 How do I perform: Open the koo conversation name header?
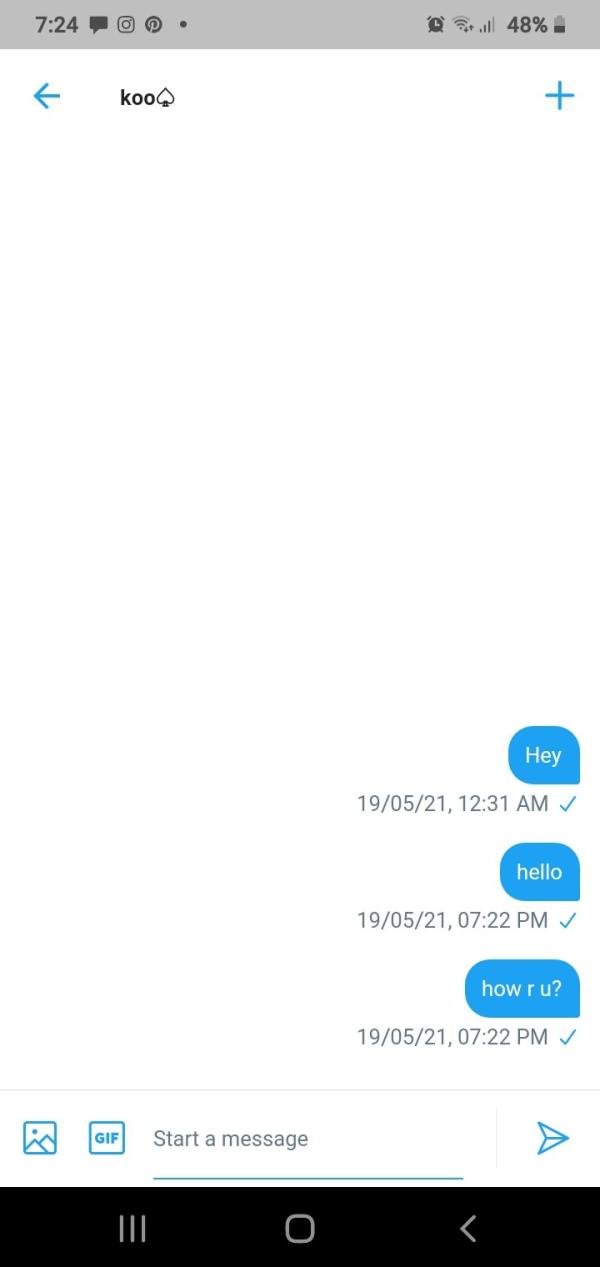148,97
